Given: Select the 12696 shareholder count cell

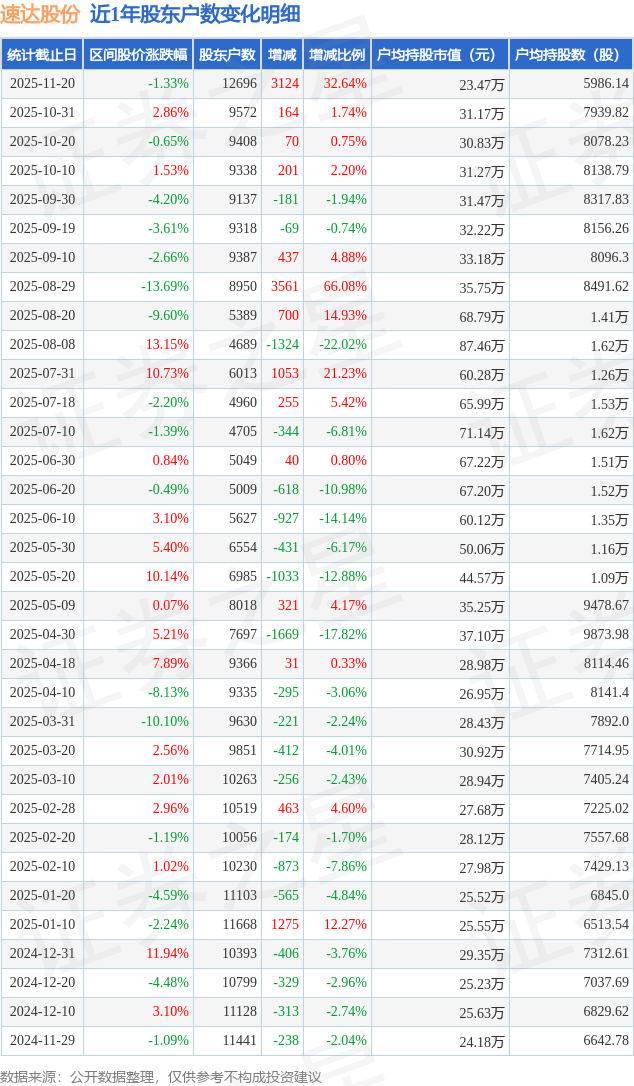Looking at the screenshot, I should point(240,84).
